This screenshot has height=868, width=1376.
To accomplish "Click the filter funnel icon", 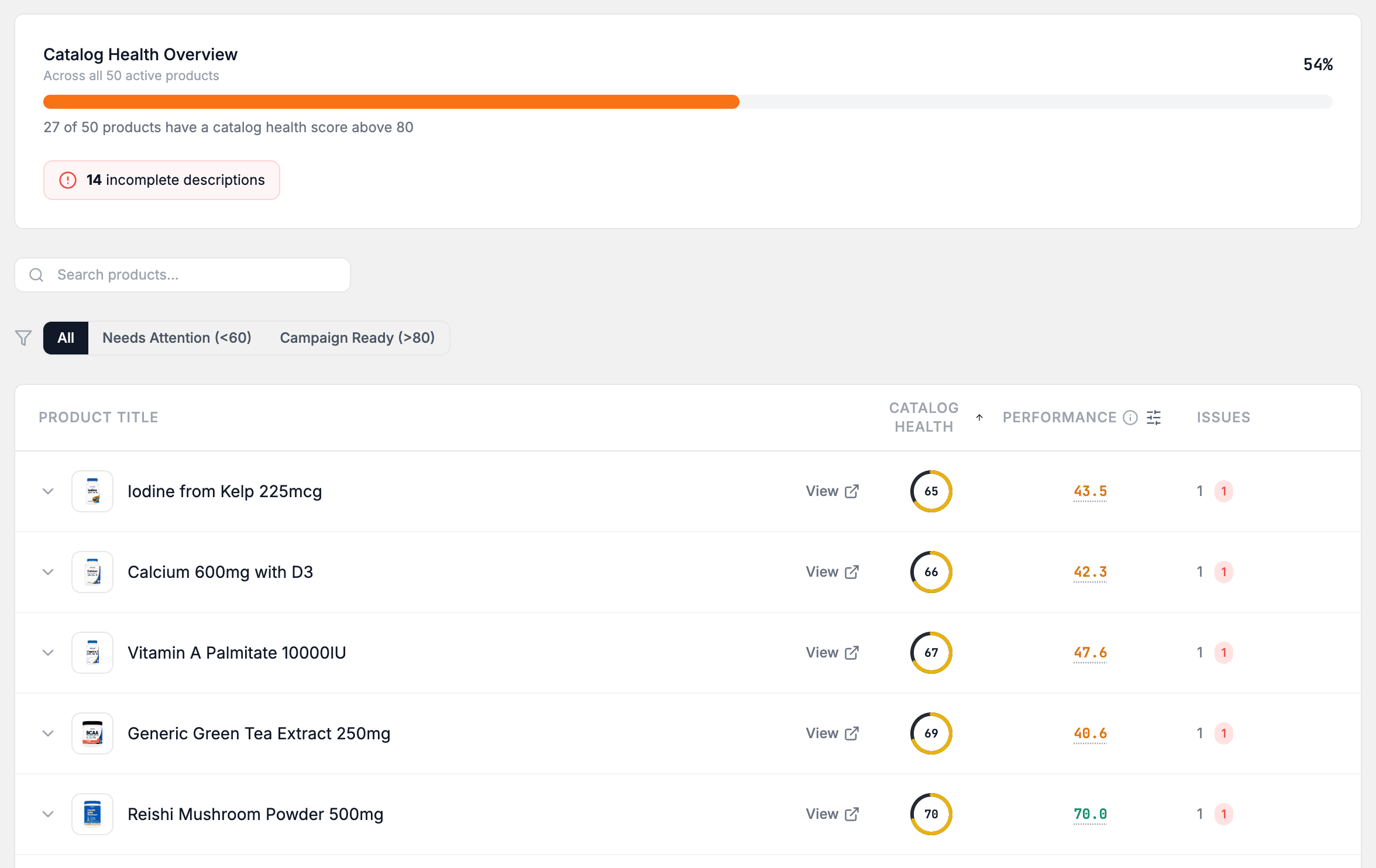I will [x=23, y=338].
